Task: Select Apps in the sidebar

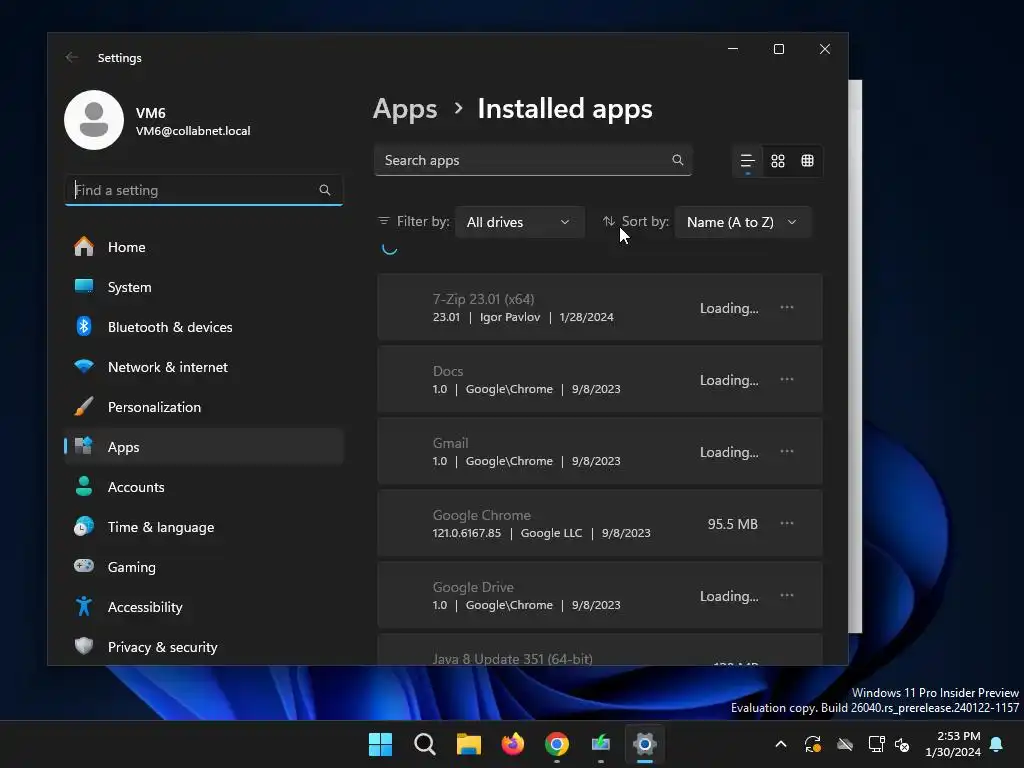Action: [x=204, y=447]
